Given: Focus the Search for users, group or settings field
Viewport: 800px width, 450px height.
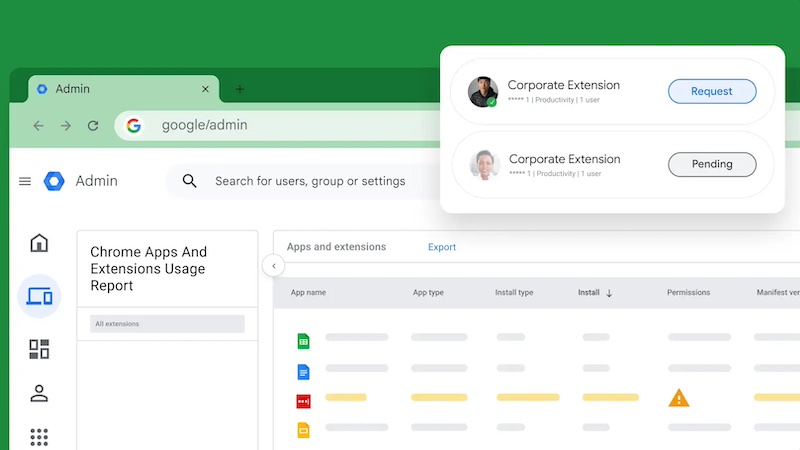Looking at the screenshot, I should point(310,181).
